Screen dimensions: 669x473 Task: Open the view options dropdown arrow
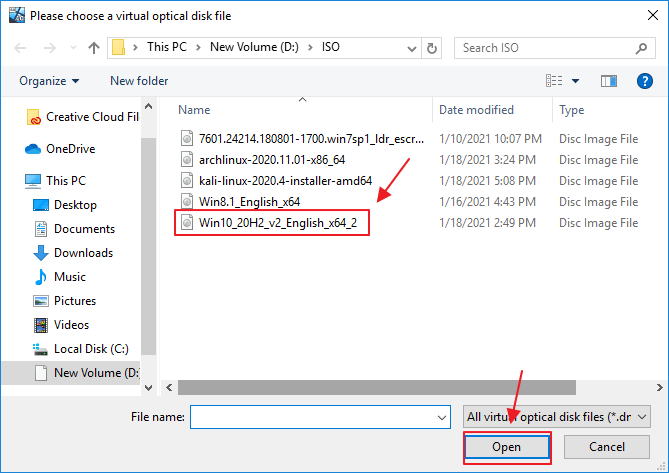(576, 81)
